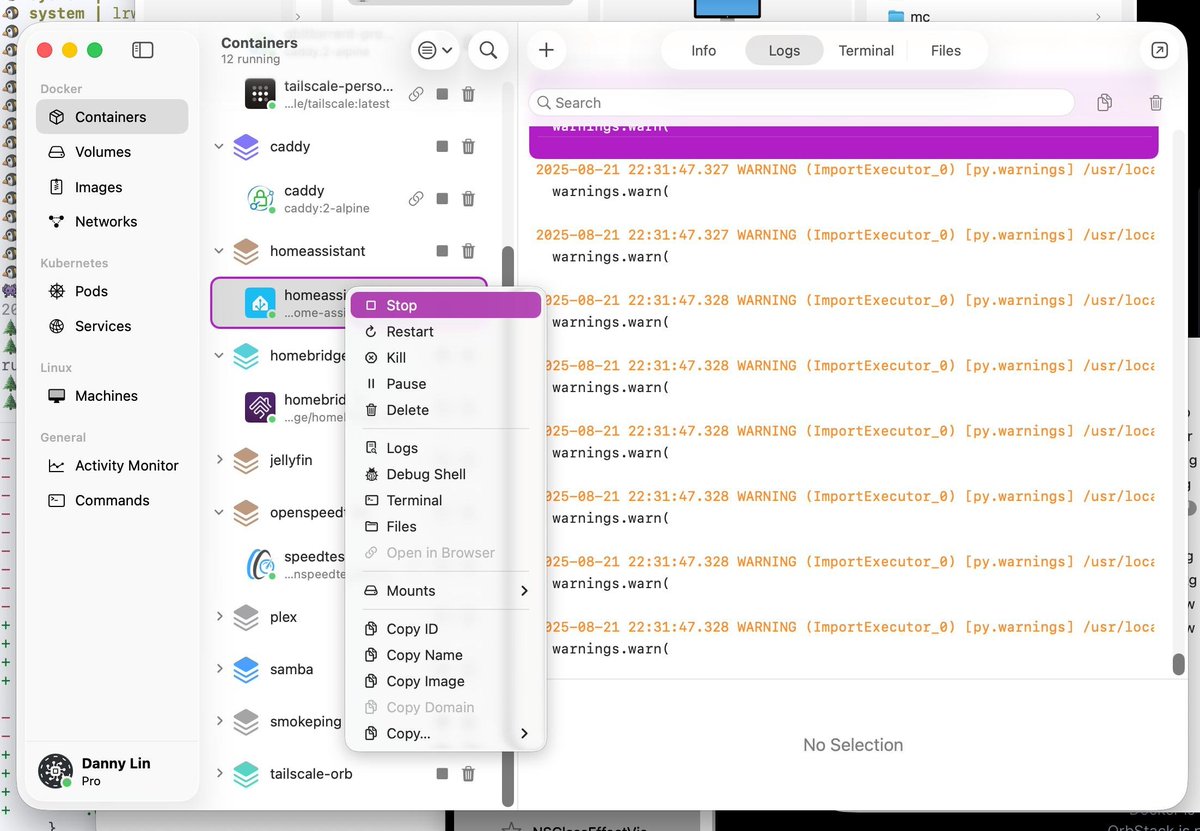1200x831 pixels.
Task: Delete the caddy:2-alpine container
Action: pyautogui.click(x=468, y=198)
